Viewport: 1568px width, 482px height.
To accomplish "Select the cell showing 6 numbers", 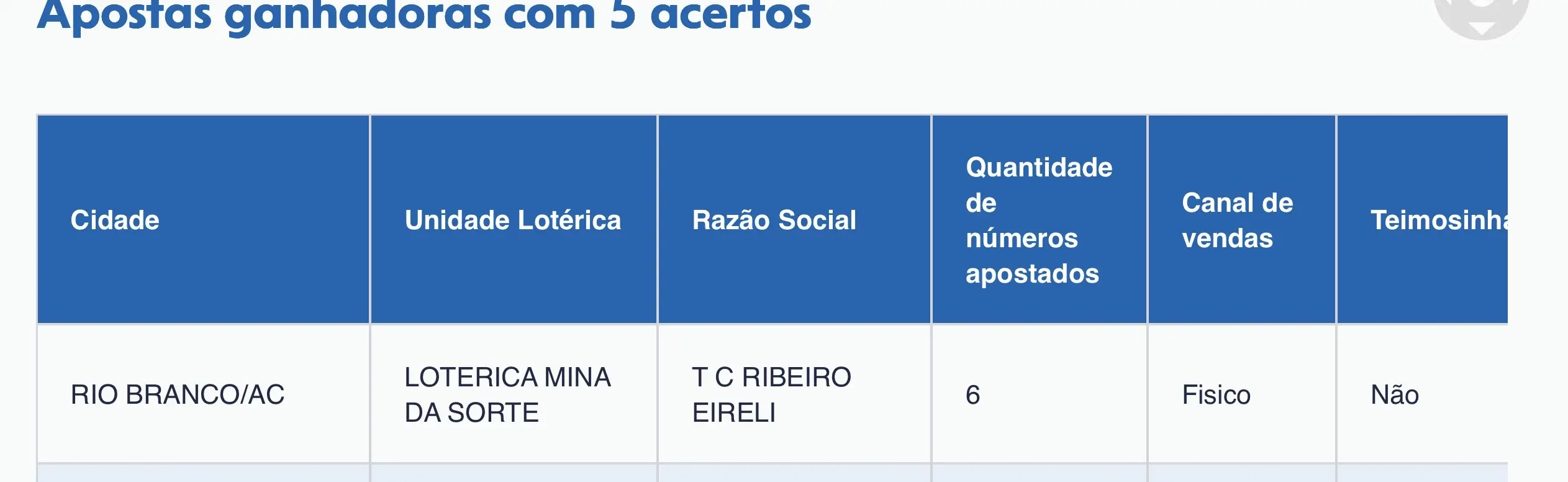I will [1040, 394].
